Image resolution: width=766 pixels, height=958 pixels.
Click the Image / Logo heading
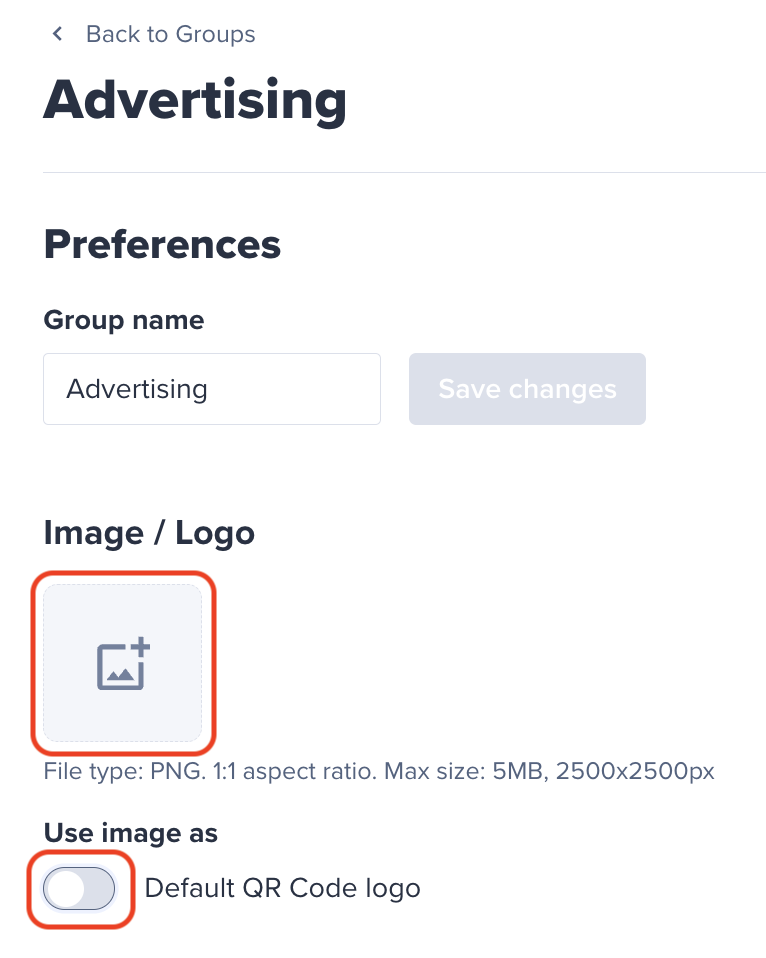coord(149,533)
